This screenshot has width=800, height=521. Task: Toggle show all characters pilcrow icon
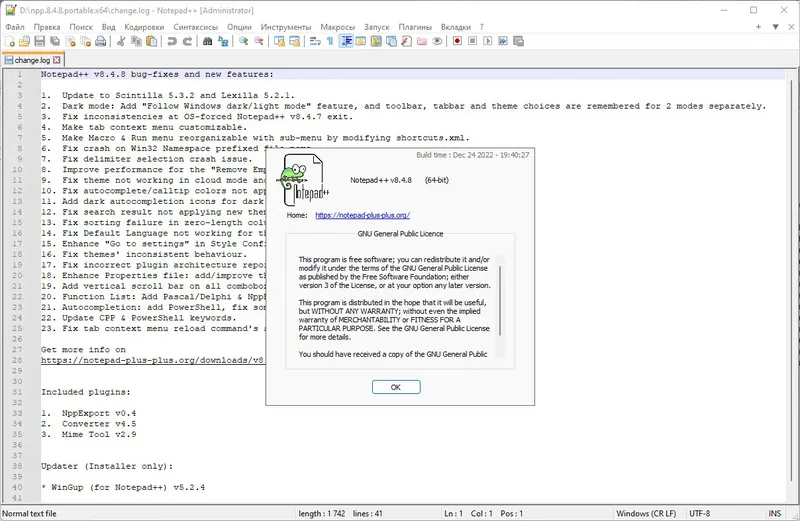(330, 41)
